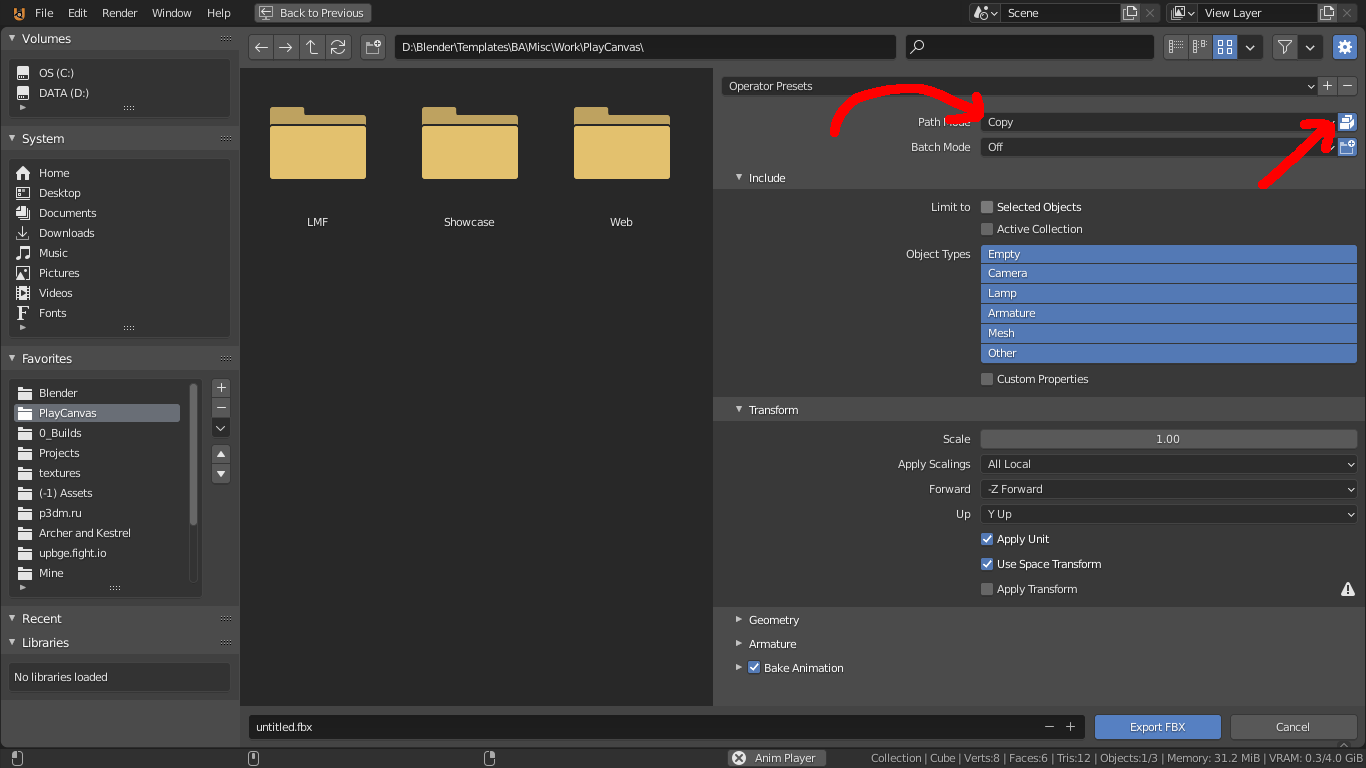Add current folder to Favorites with plus icon

[221, 388]
